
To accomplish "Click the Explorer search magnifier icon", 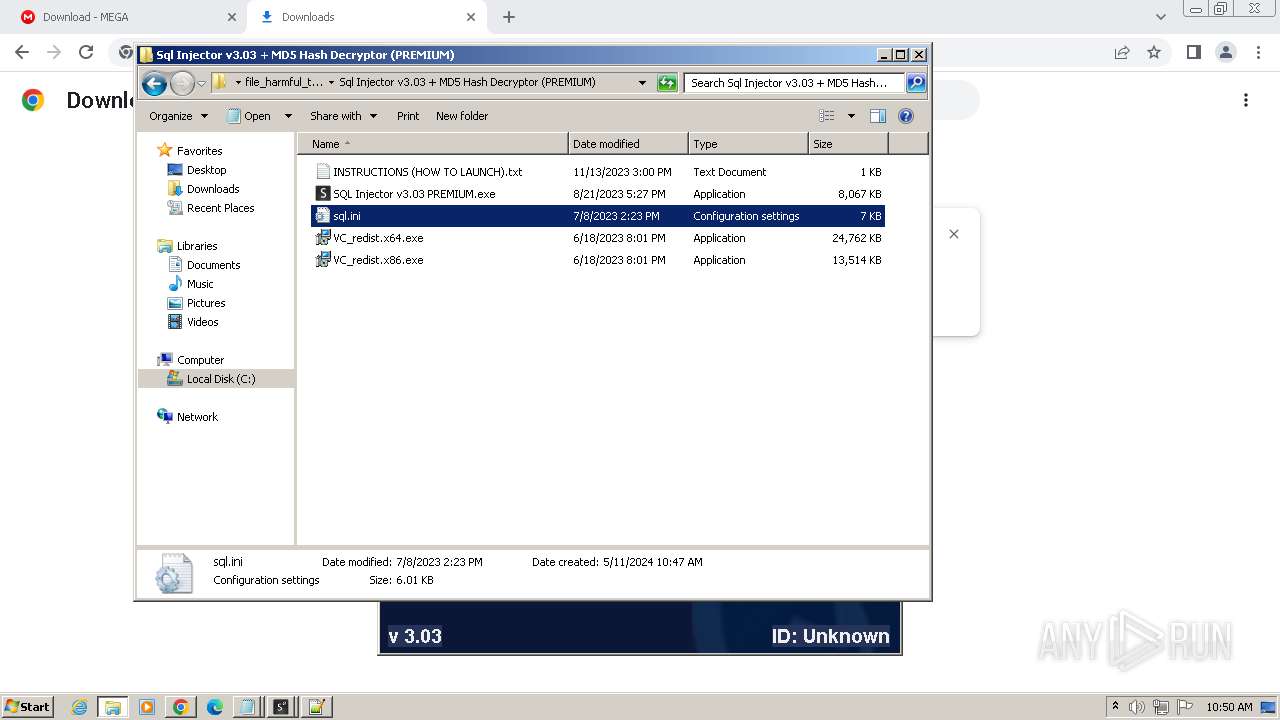I will [915, 83].
